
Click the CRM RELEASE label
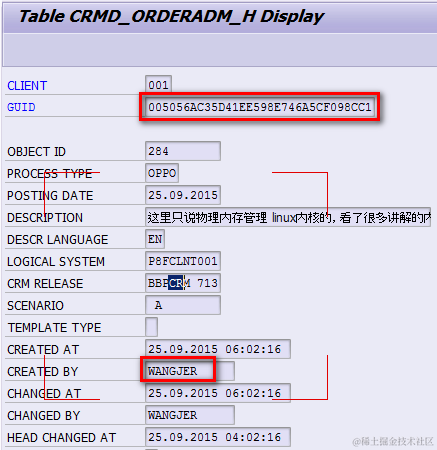pyautogui.click(x=45, y=284)
